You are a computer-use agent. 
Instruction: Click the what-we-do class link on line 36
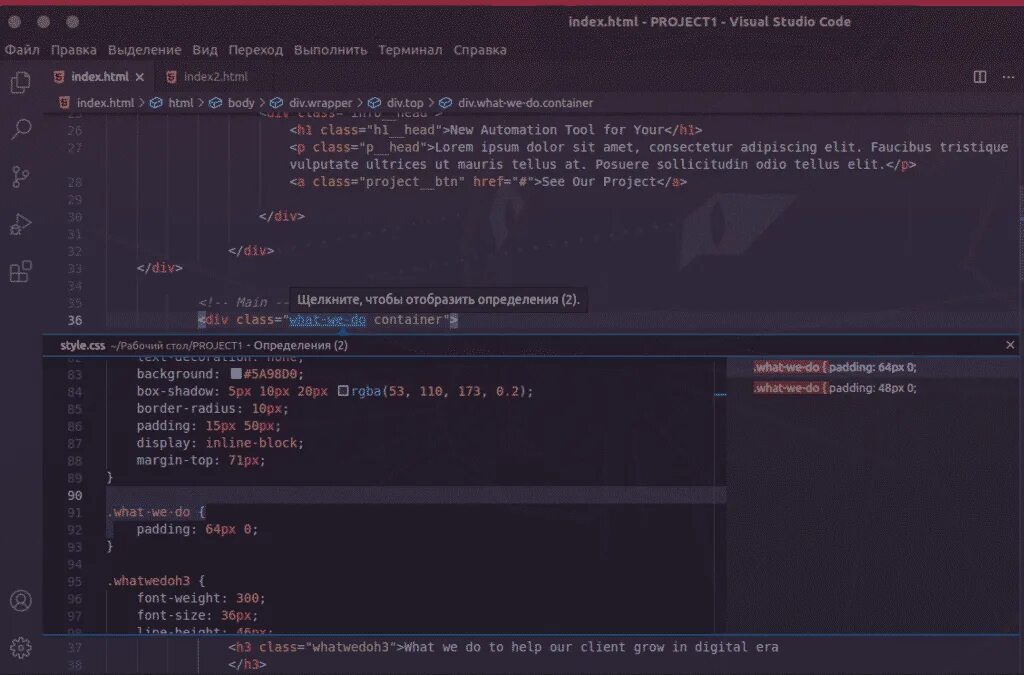[327, 320]
